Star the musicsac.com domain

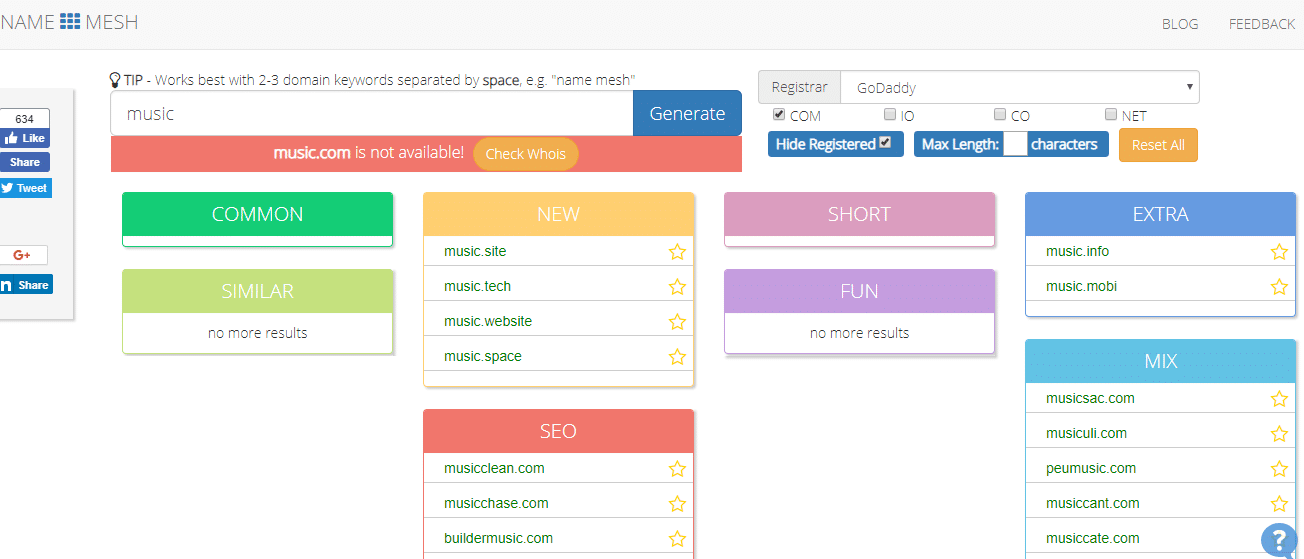(x=1279, y=399)
